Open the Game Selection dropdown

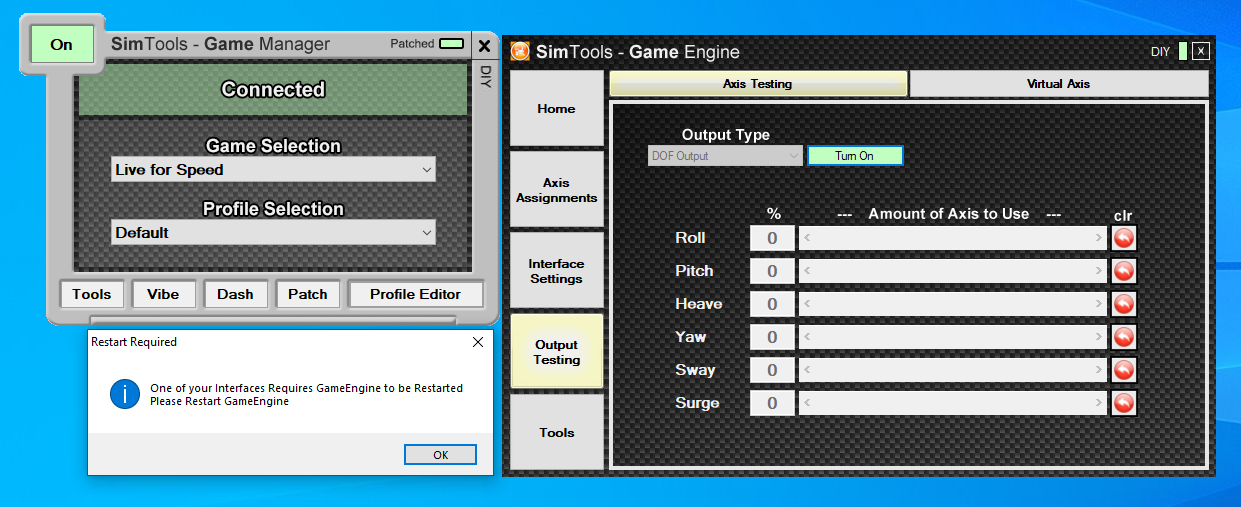point(273,170)
